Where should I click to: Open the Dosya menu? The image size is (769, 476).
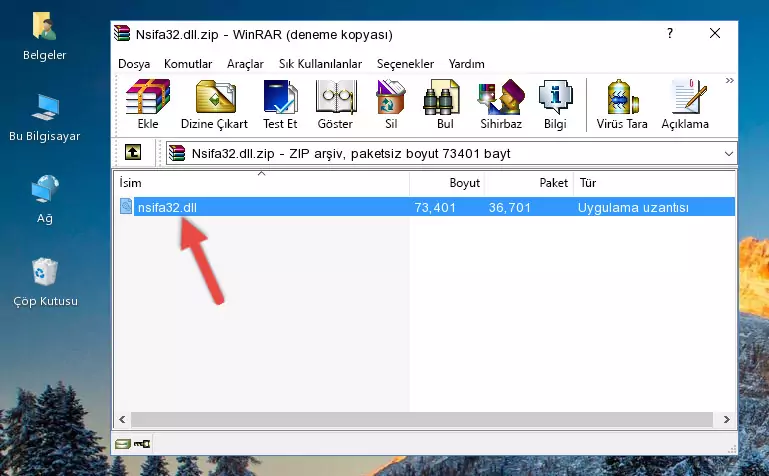134,64
